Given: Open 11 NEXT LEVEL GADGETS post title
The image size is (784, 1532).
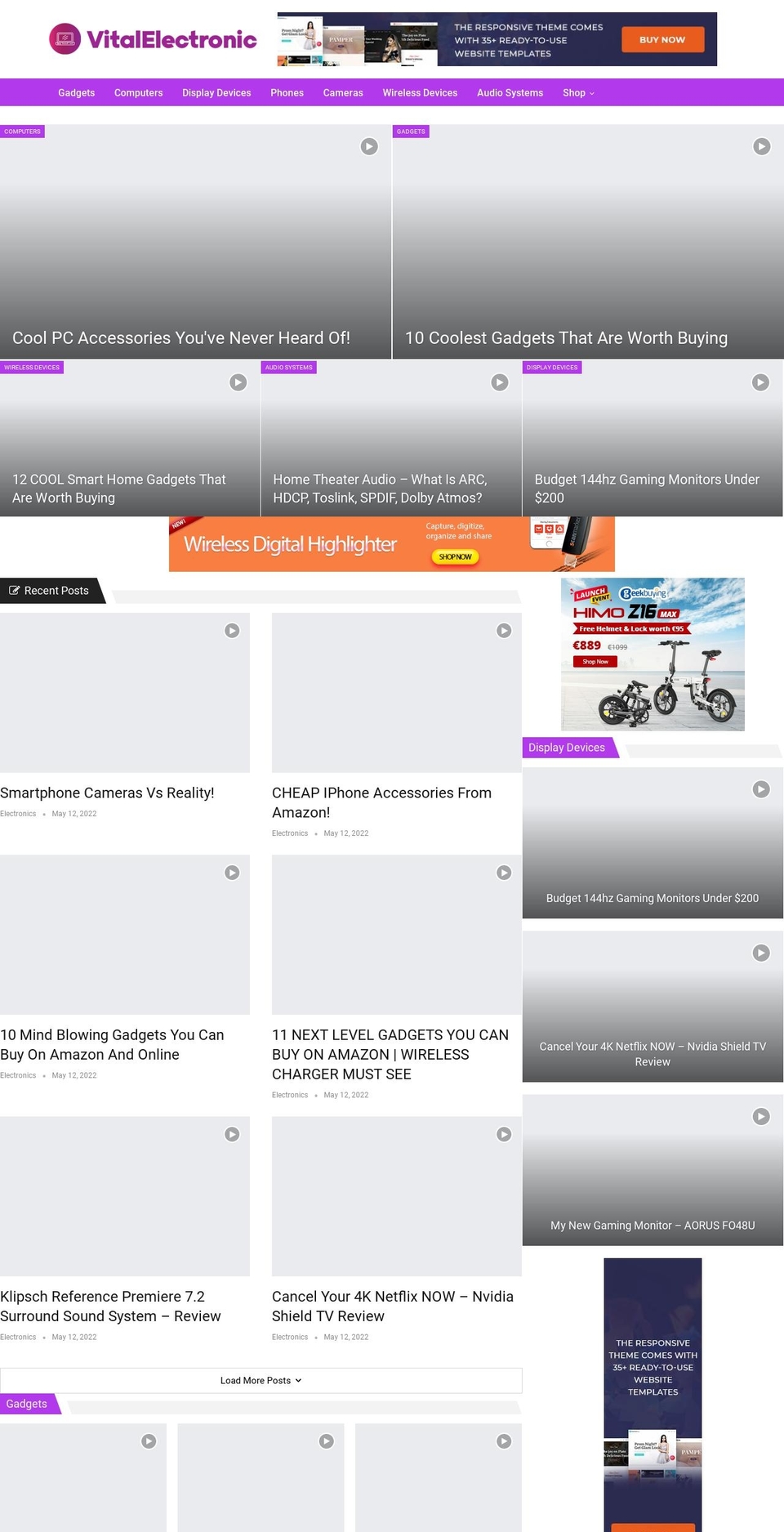Looking at the screenshot, I should point(390,1054).
